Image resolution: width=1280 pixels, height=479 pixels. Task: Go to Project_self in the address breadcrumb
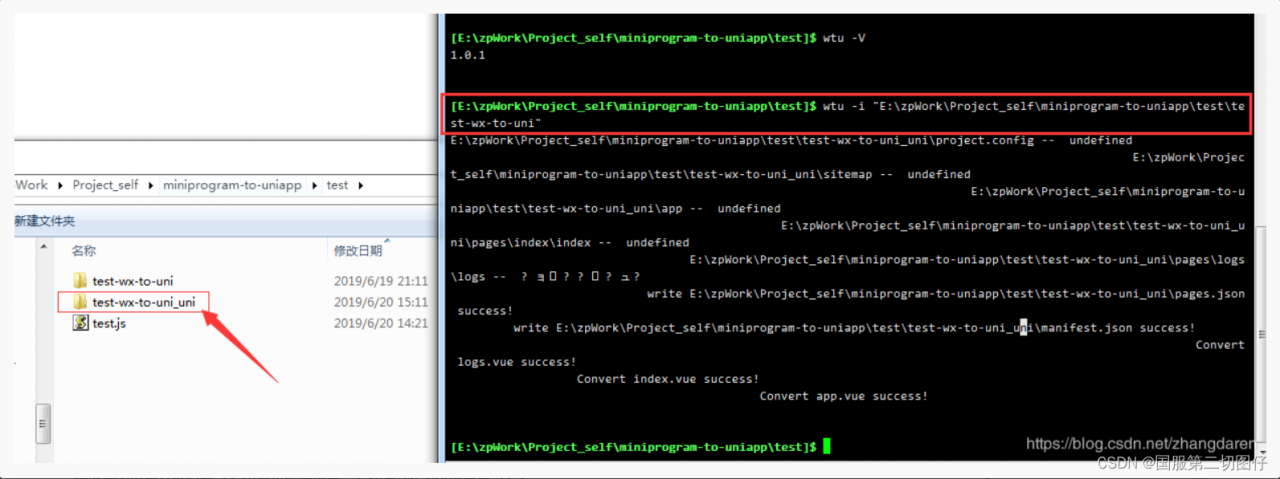(105, 185)
